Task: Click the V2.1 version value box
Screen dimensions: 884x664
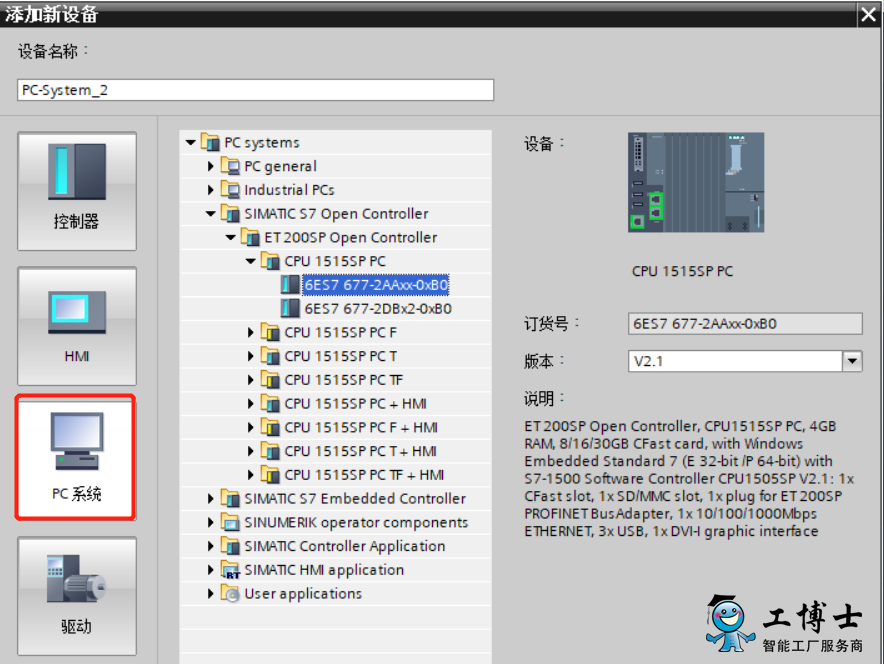Action: [x=735, y=361]
